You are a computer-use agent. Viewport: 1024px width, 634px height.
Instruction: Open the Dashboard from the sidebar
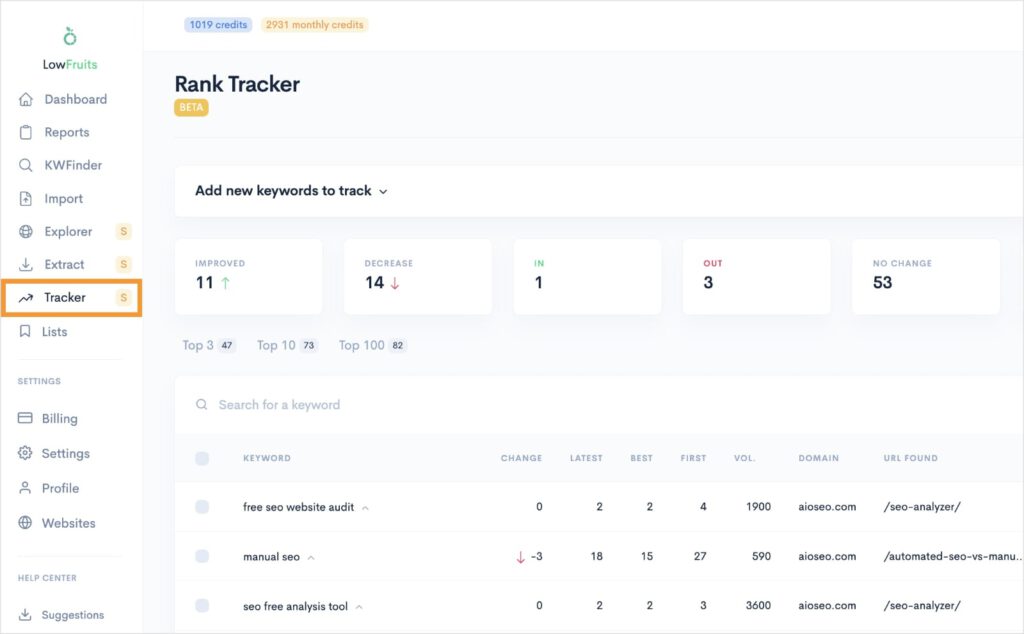click(x=74, y=99)
